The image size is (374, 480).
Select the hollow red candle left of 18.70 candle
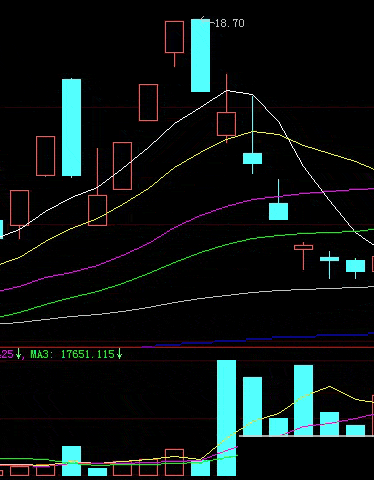[x=174, y=37]
